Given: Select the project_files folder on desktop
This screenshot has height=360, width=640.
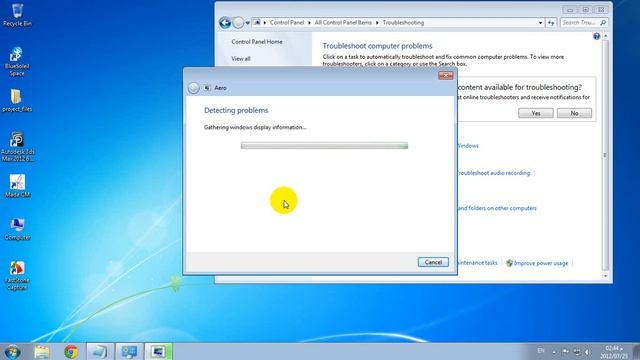Looking at the screenshot, I should 17,100.
